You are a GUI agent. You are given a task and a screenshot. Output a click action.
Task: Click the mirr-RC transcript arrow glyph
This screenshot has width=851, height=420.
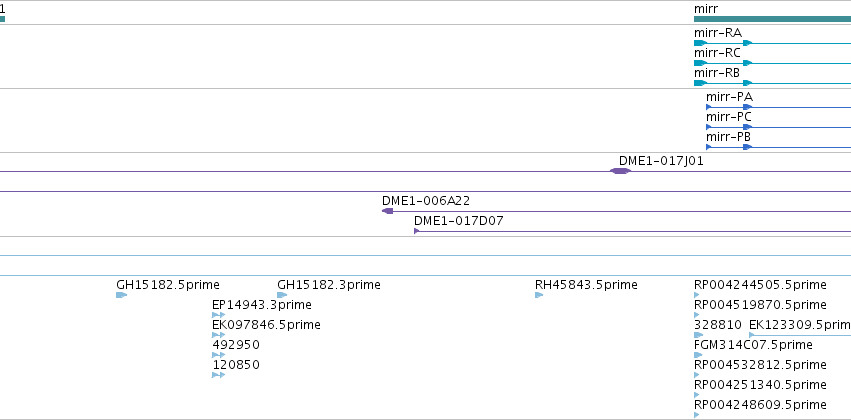click(701, 63)
